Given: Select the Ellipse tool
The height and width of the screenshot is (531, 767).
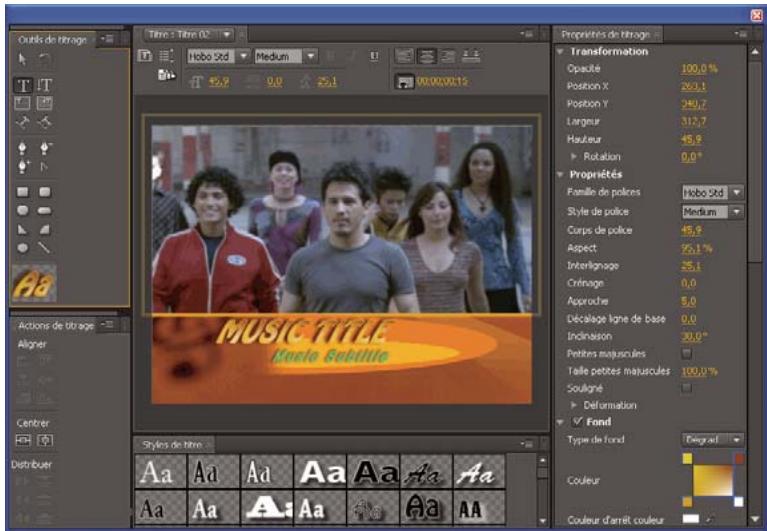Looking at the screenshot, I should click(x=23, y=248).
